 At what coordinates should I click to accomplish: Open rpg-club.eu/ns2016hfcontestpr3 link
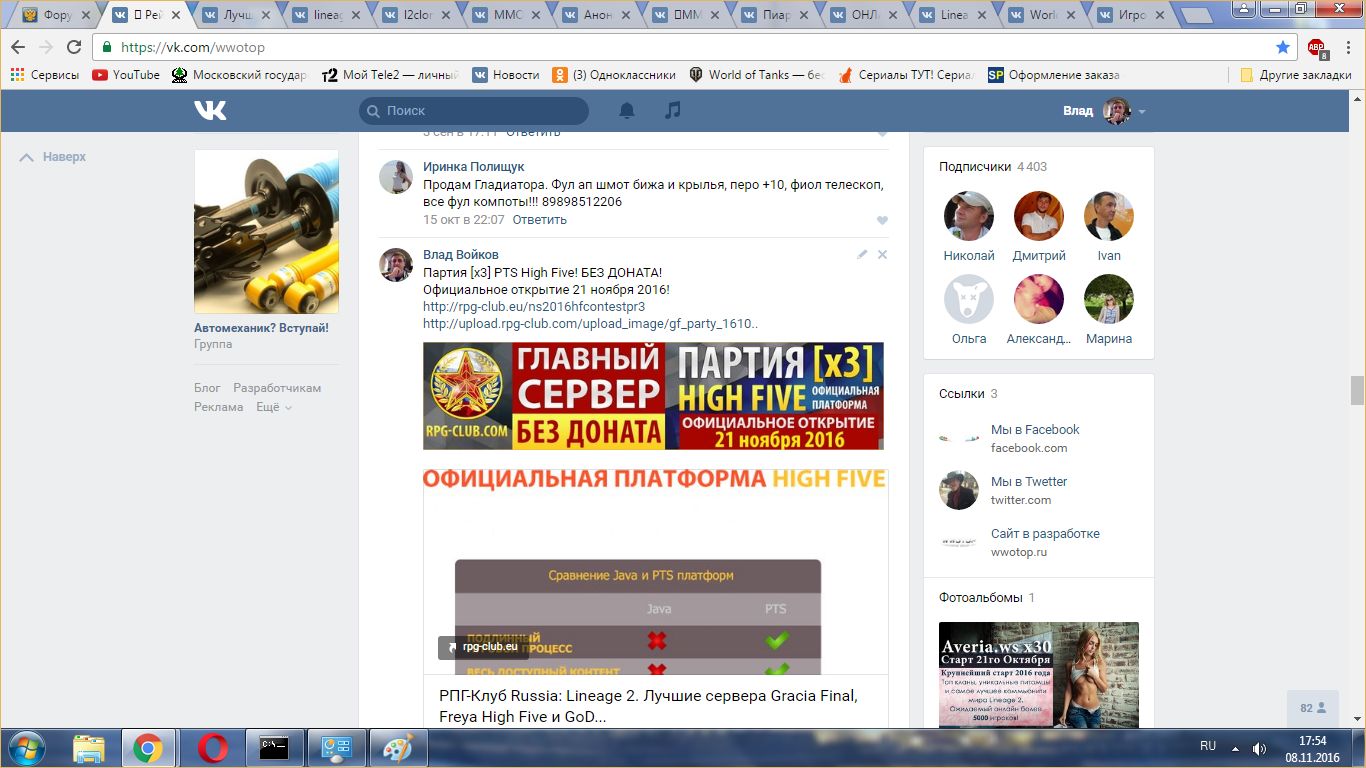point(534,307)
